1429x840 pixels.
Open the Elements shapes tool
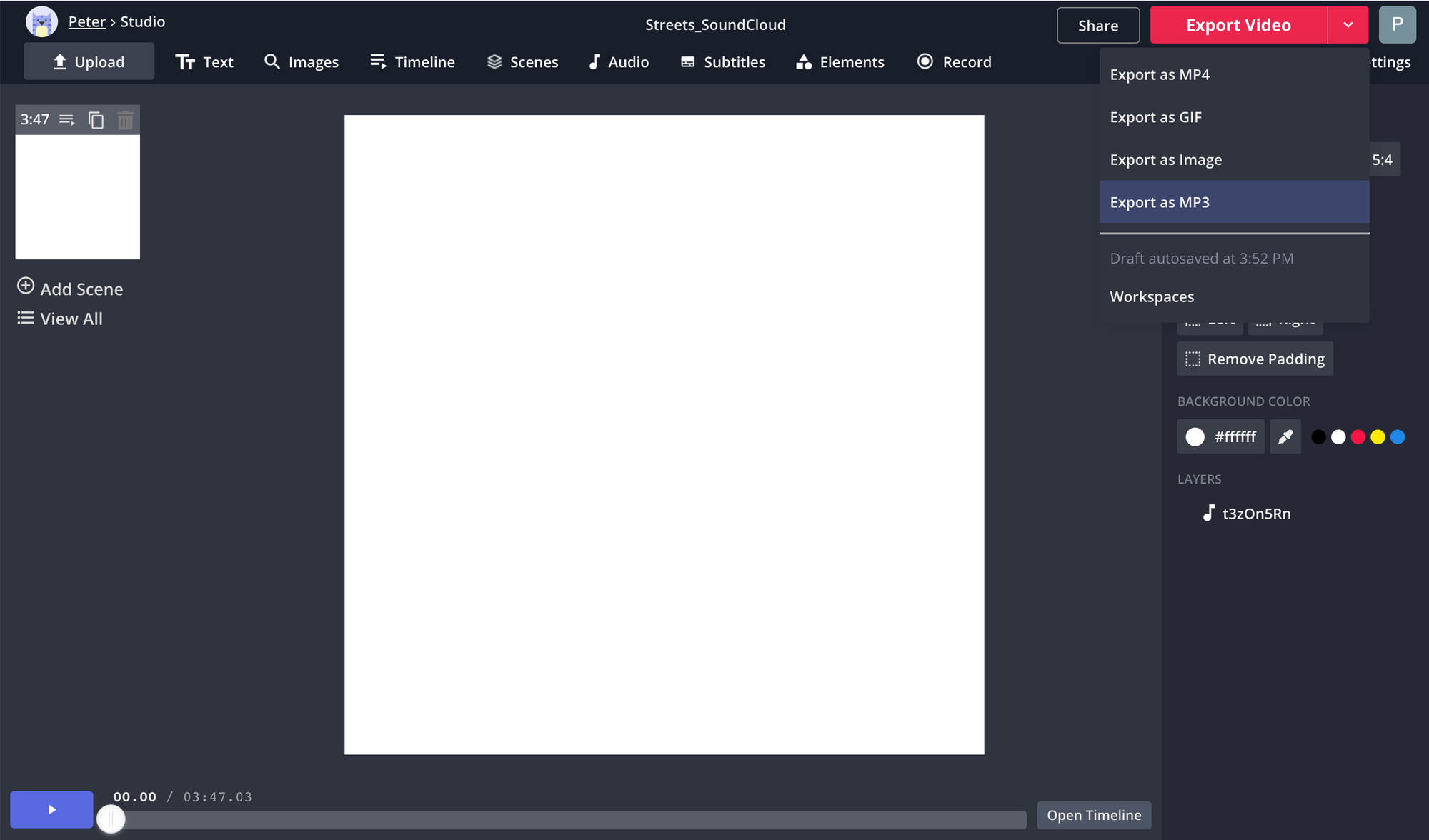point(840,62)
